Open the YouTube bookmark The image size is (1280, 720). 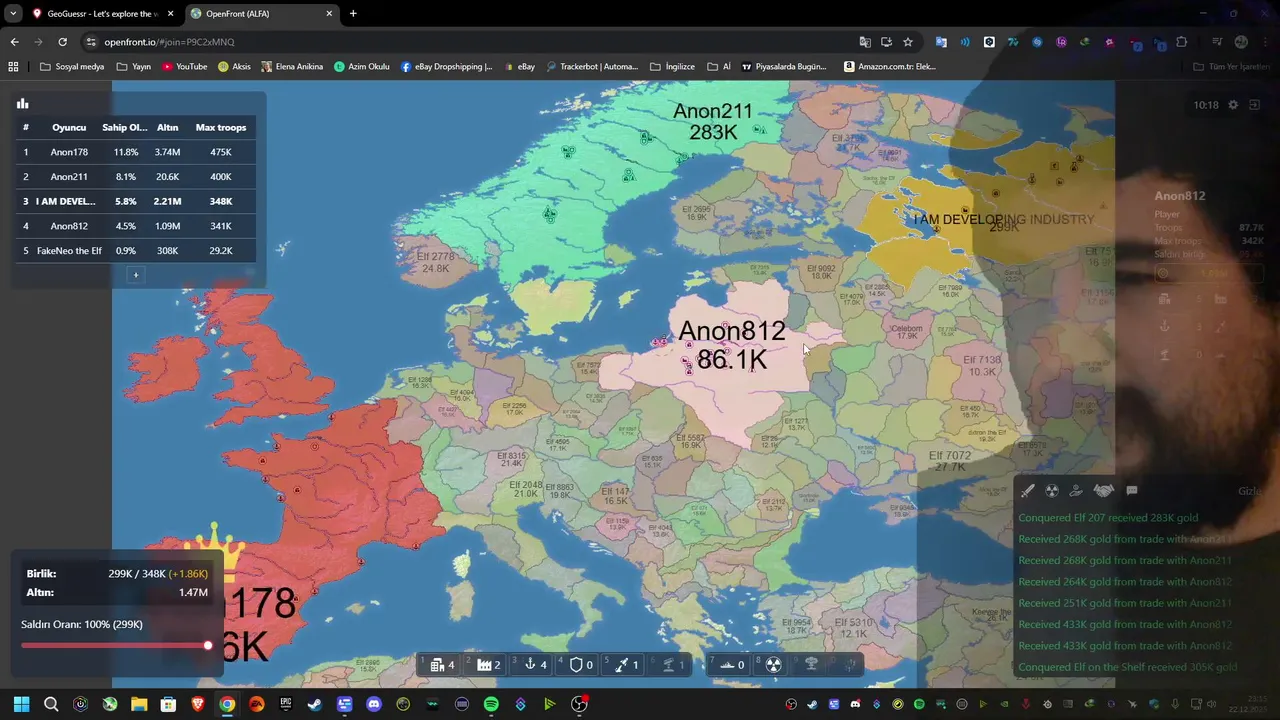tap(185, 67)
